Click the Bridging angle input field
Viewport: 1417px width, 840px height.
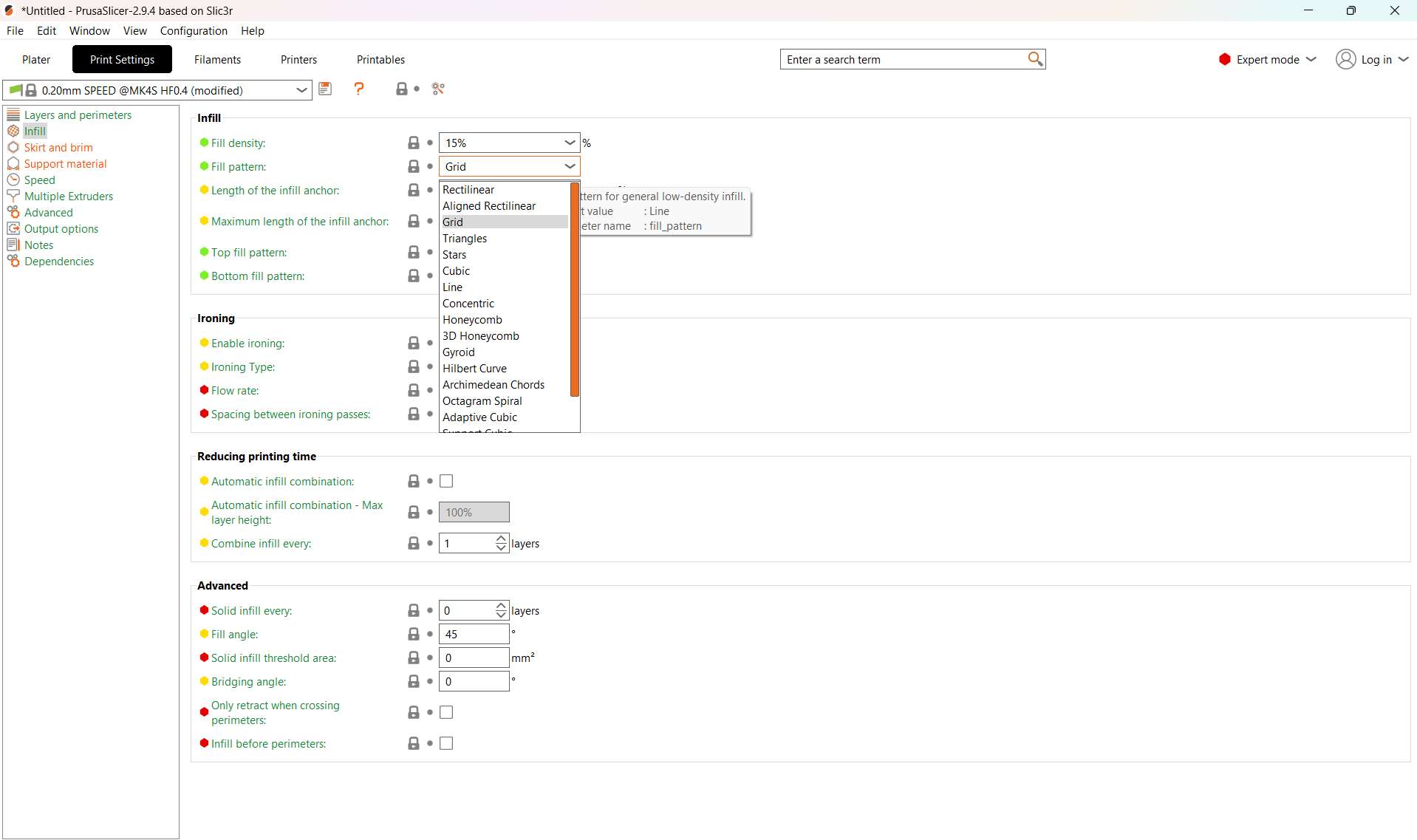pos(474,681)
